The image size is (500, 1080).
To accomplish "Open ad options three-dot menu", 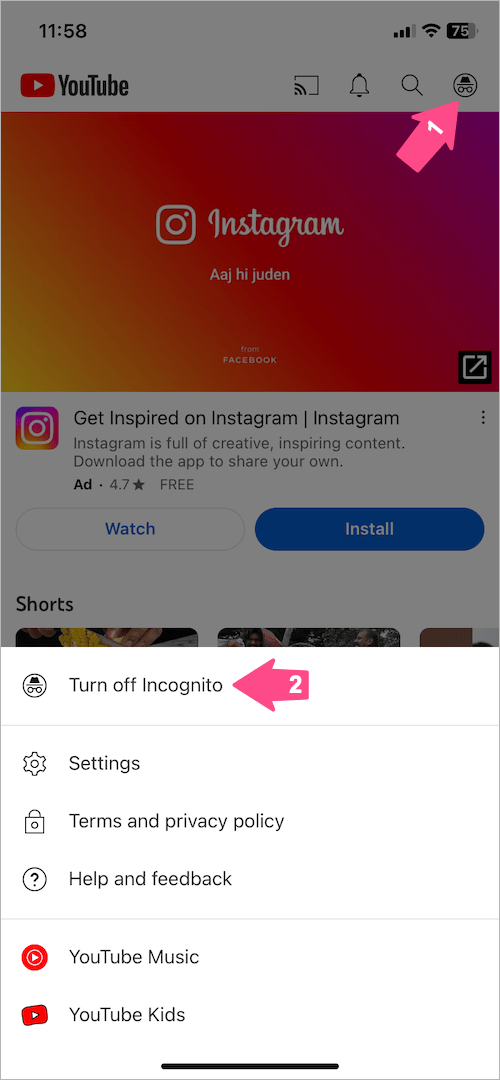I will point(483,417).
